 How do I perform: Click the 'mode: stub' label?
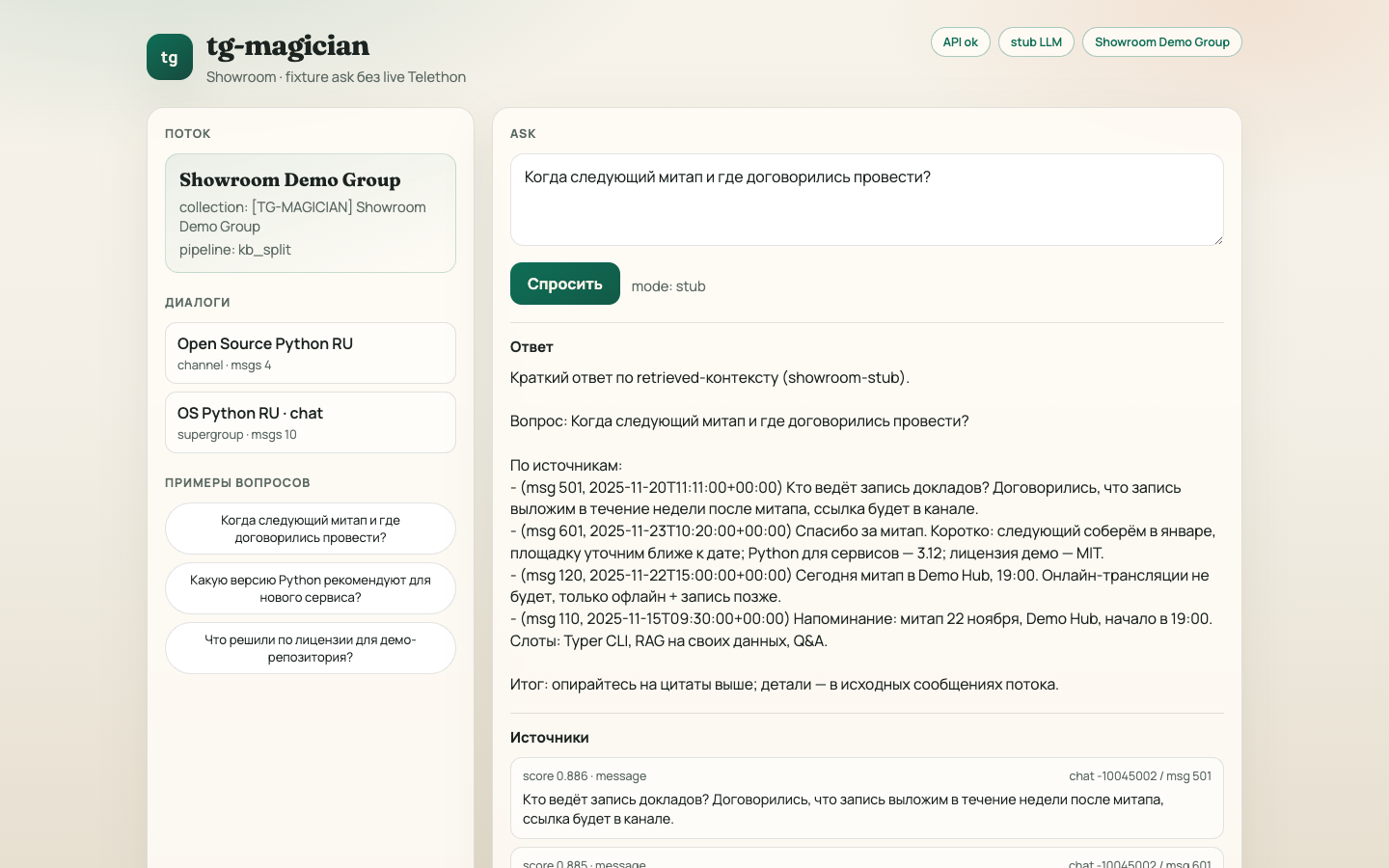[x=668, y=286]
